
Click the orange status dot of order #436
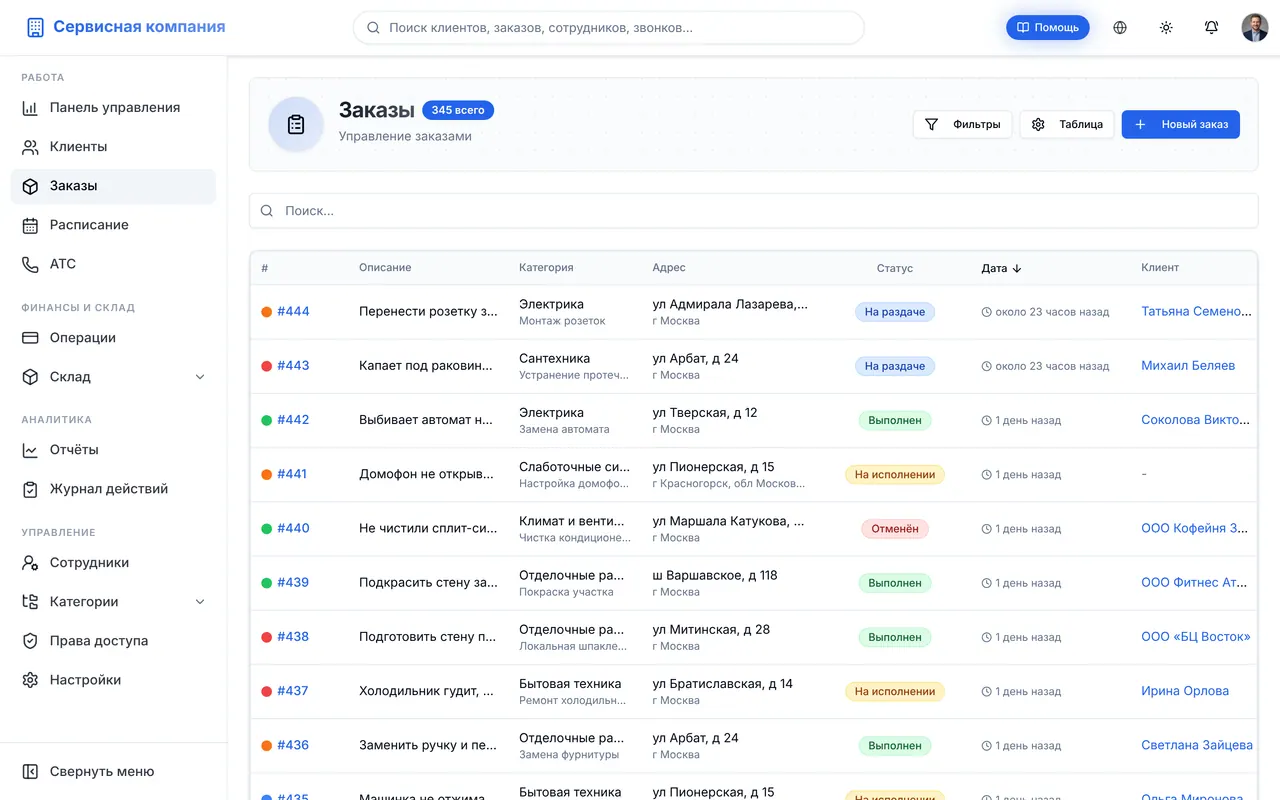coord(267,745)
